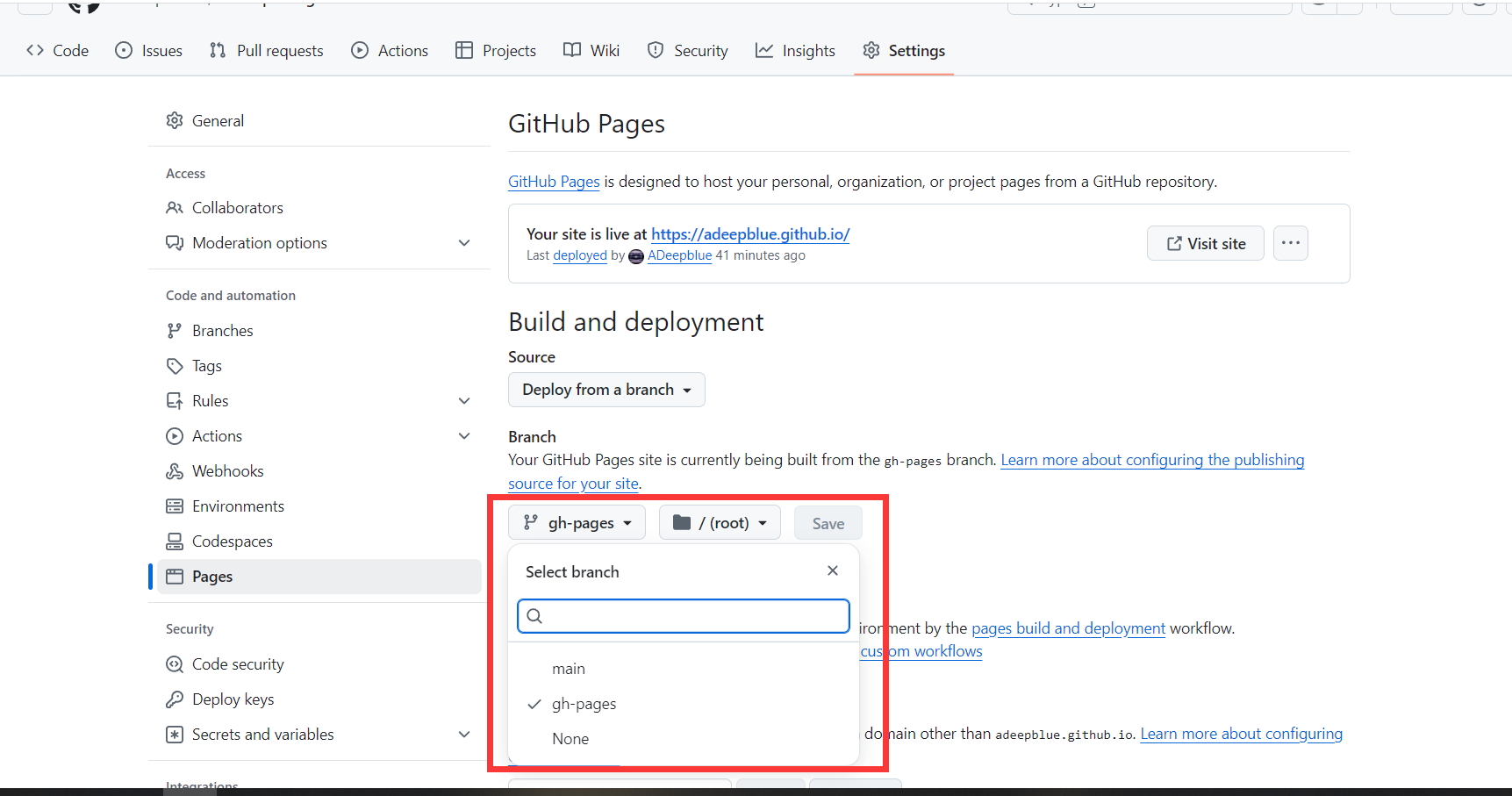The image size is (1512, 796).
Task: Click the deployed link
Action: click(x=580, y=255)
